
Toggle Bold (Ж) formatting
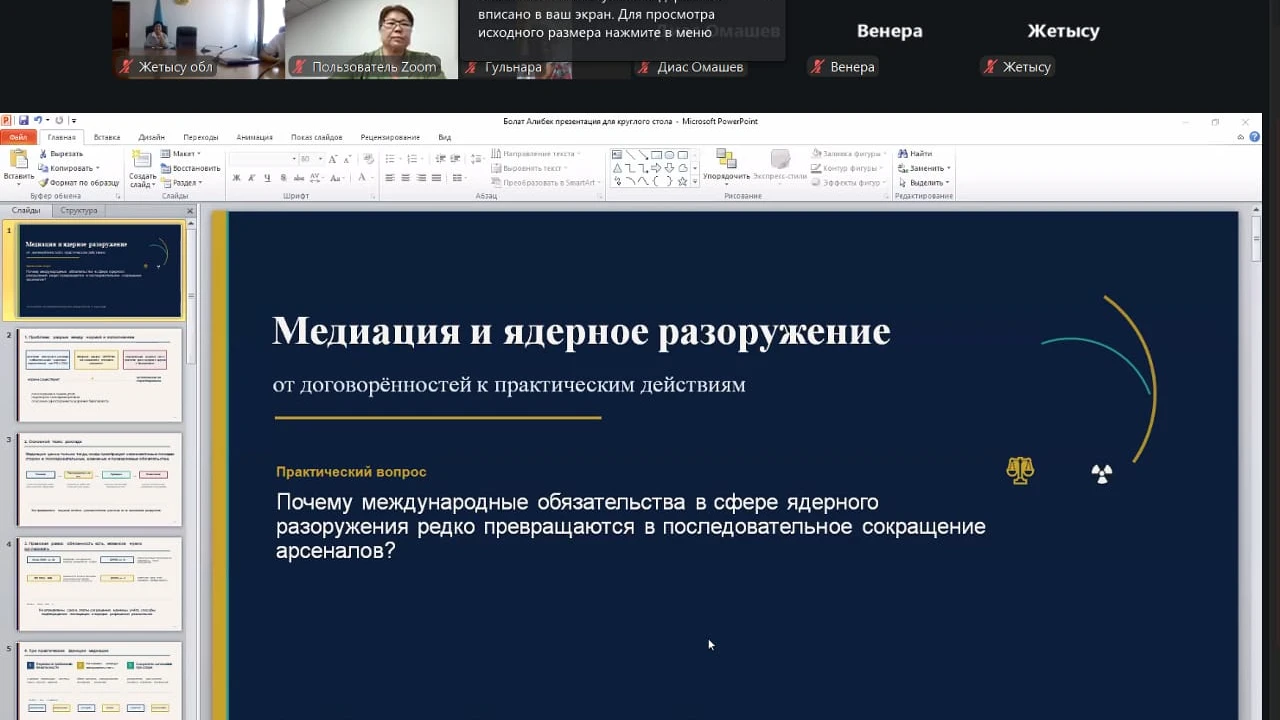[236, 178]
